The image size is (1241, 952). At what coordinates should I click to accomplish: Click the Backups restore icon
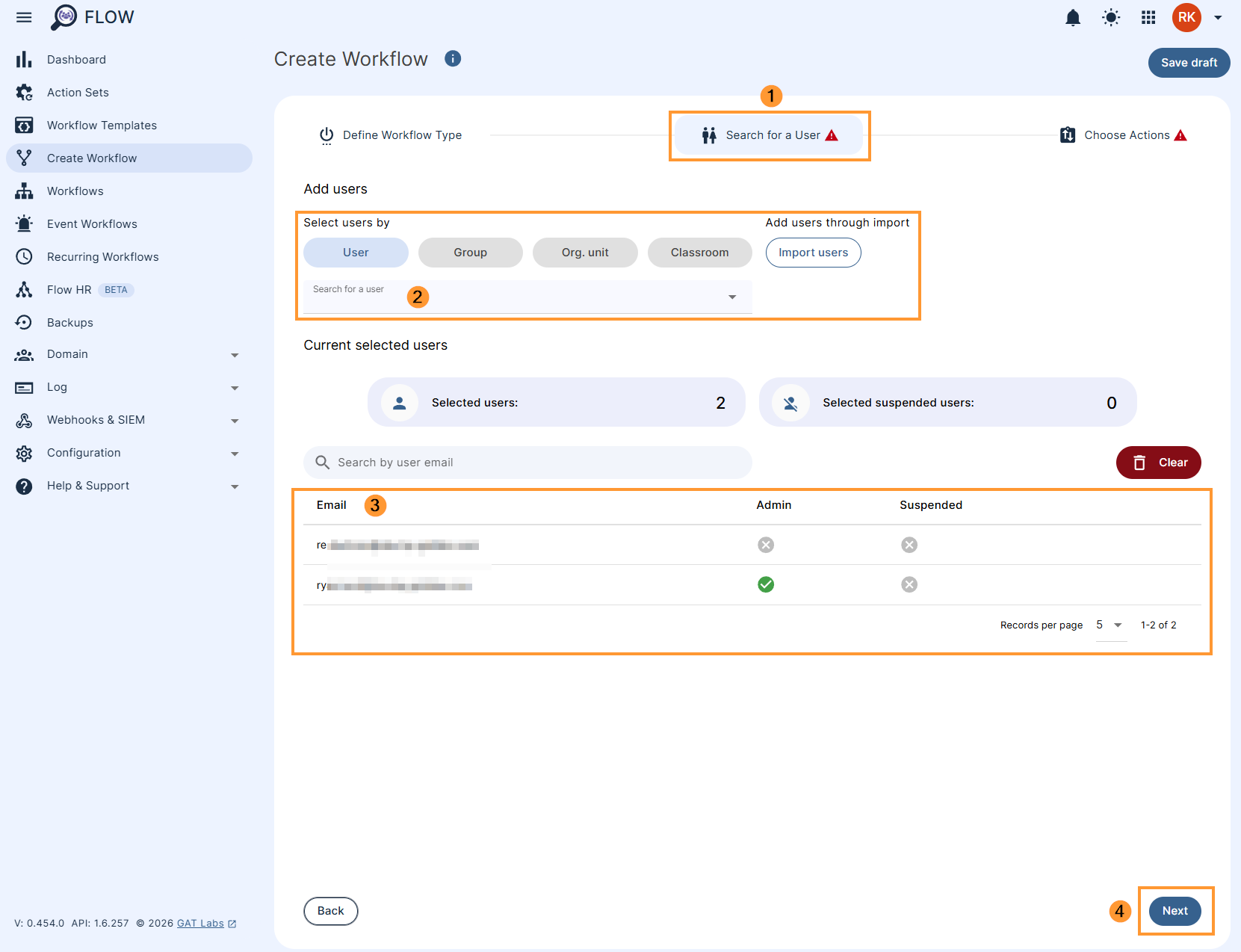pyautogui.click(x=24, y=322)
